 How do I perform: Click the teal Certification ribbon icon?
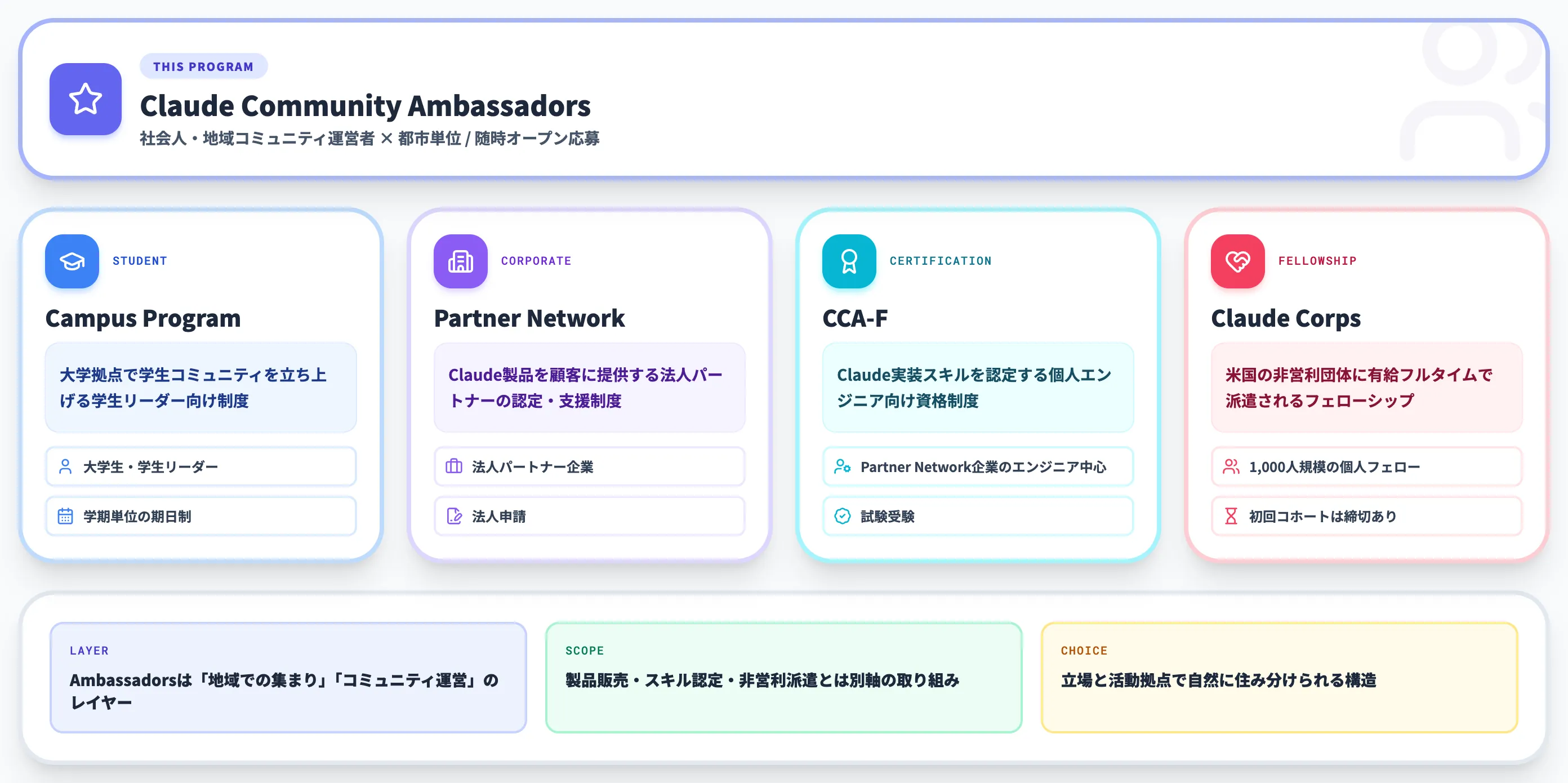pos(849,261)
